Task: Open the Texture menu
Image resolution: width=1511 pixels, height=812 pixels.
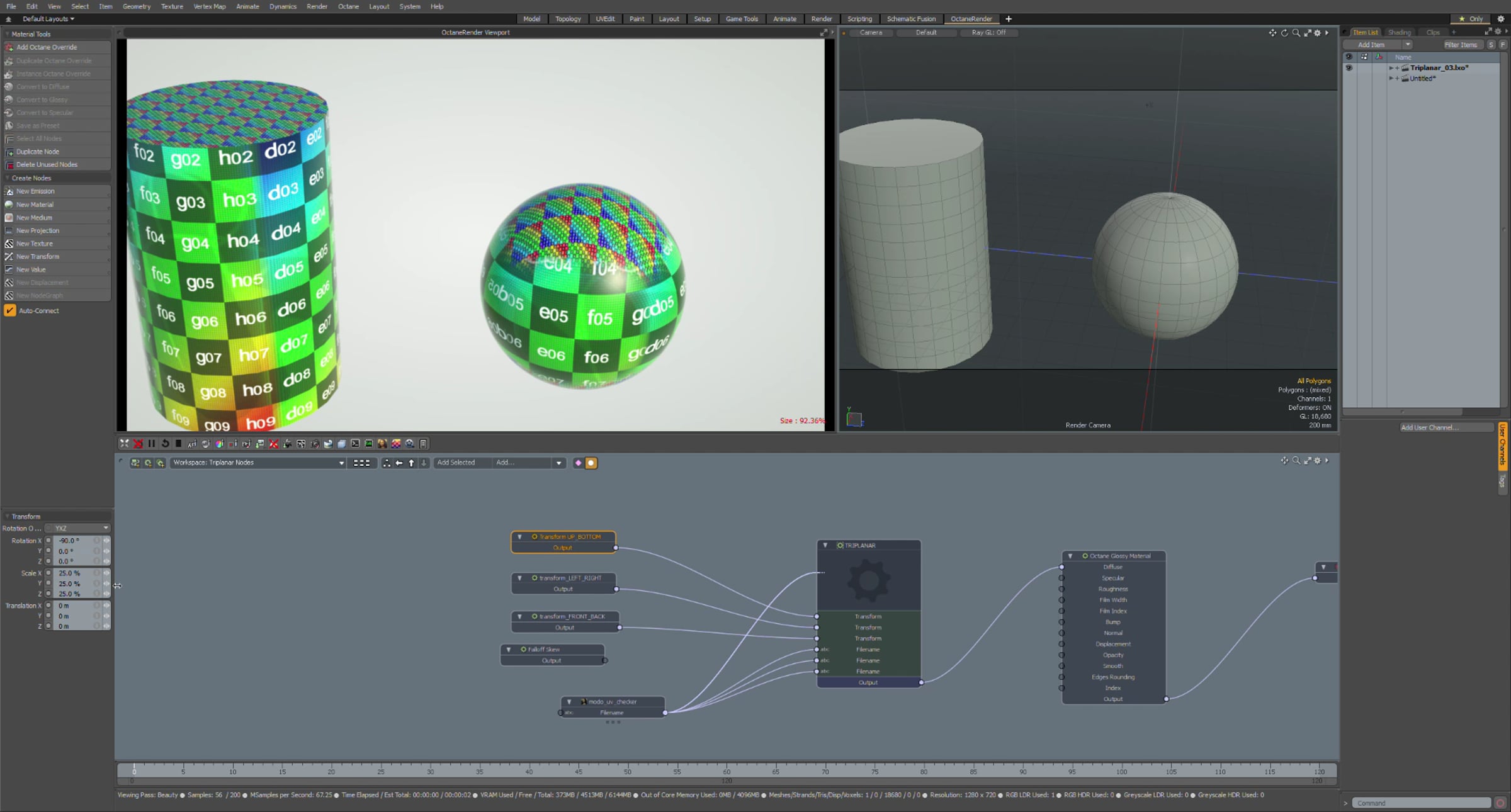Action: tap(172, 6)
